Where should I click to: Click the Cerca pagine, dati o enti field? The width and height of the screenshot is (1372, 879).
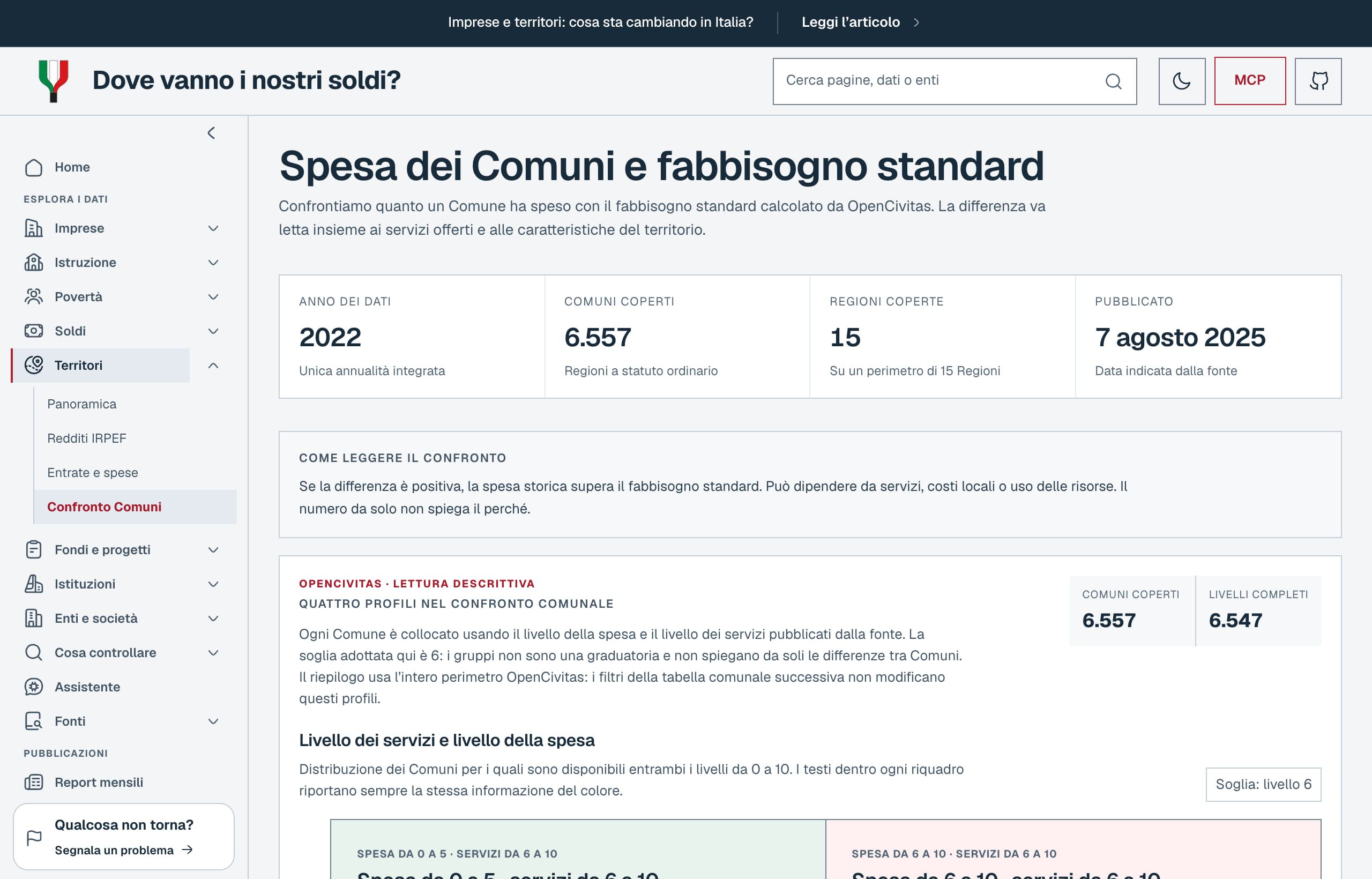coord(954,81)
